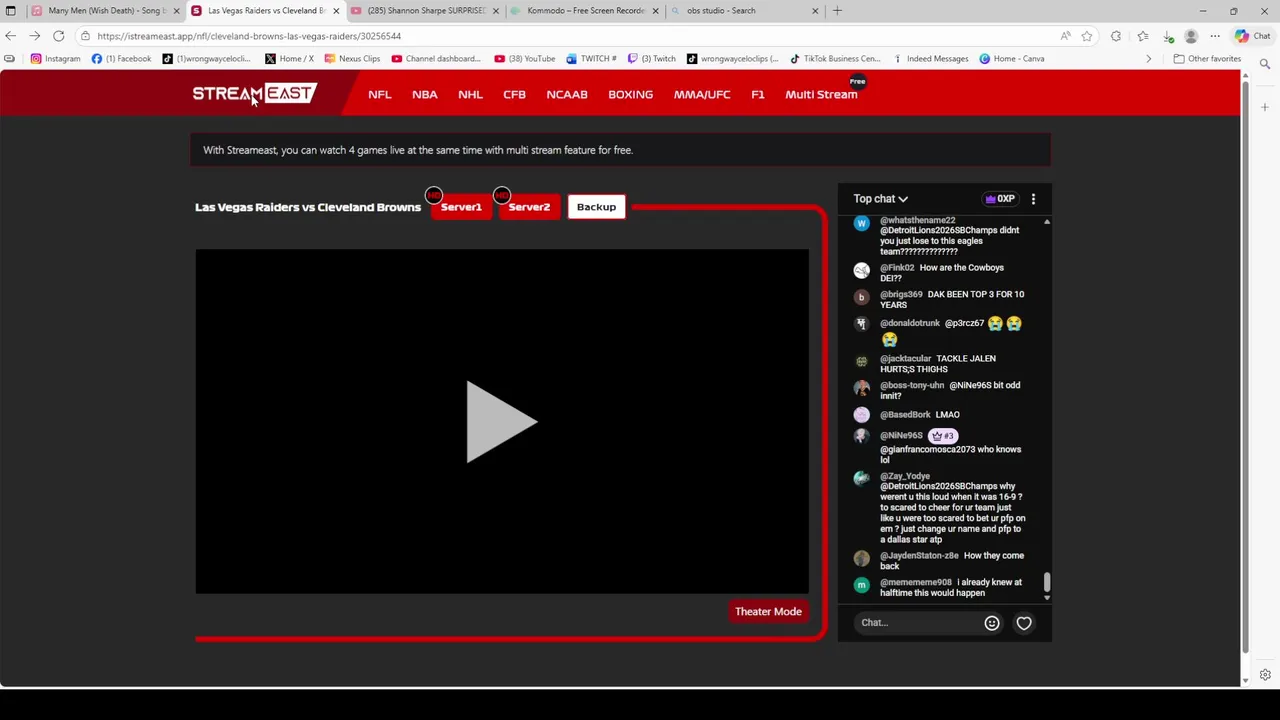
Task: Add this page to favorites star icon
Action: [1087, 36]
